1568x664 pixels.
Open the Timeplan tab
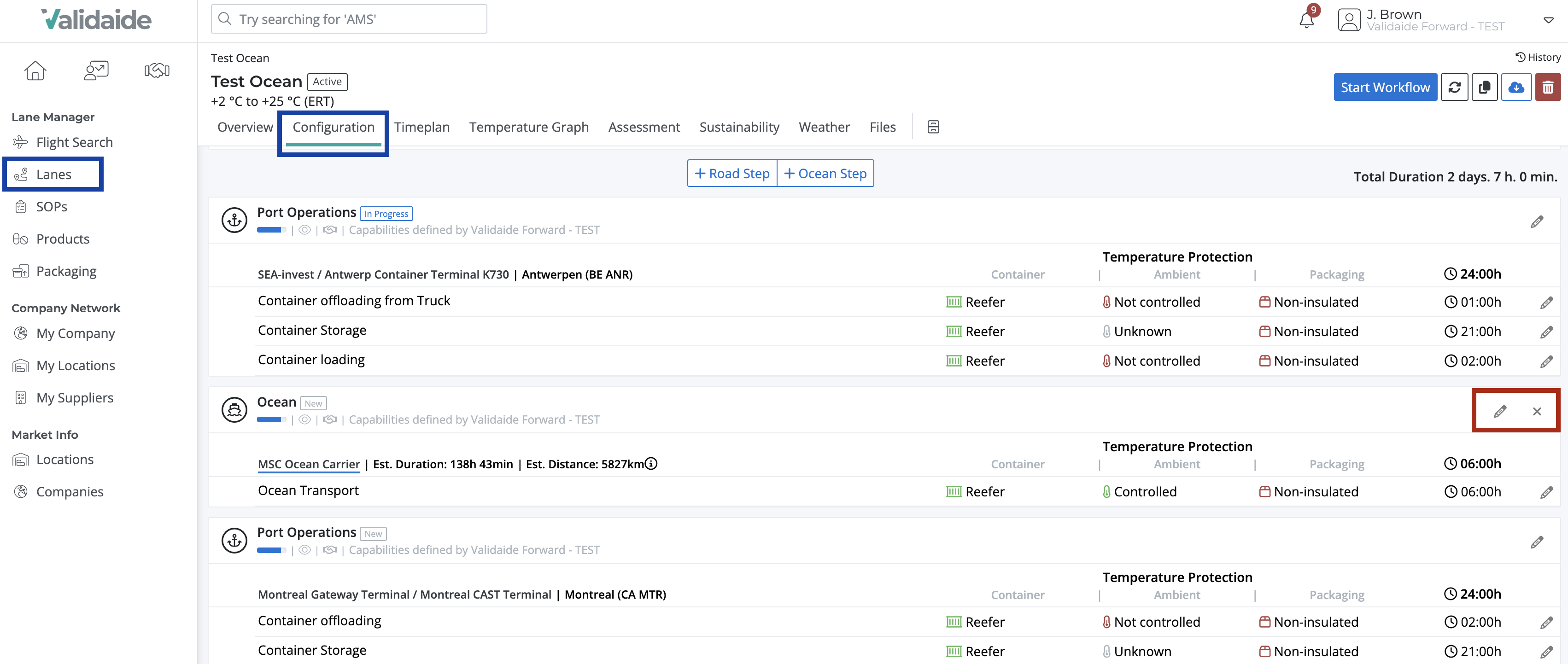click(x=422, y=127)
